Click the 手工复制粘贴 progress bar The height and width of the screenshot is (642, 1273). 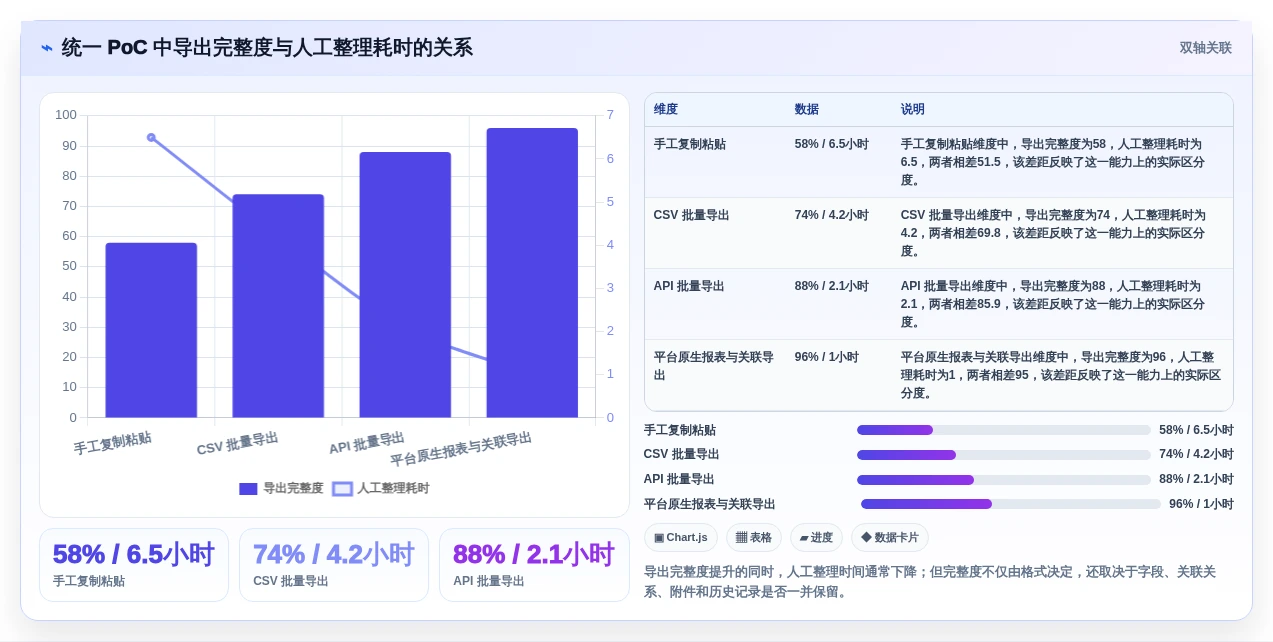(x=1003, y=430)
